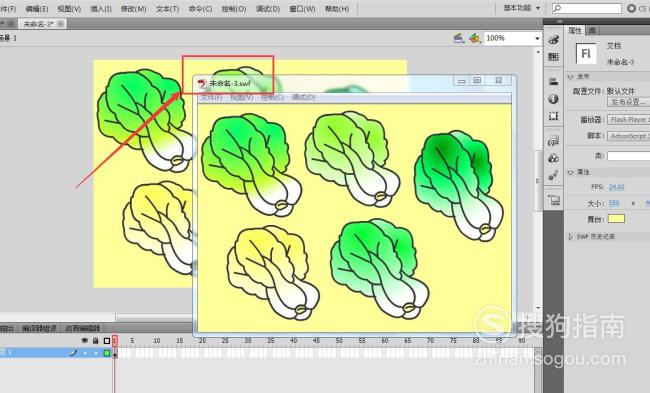Open the Color panel icon in the dock
This screenshot has height=393, width=650.
tap(553, 40)
